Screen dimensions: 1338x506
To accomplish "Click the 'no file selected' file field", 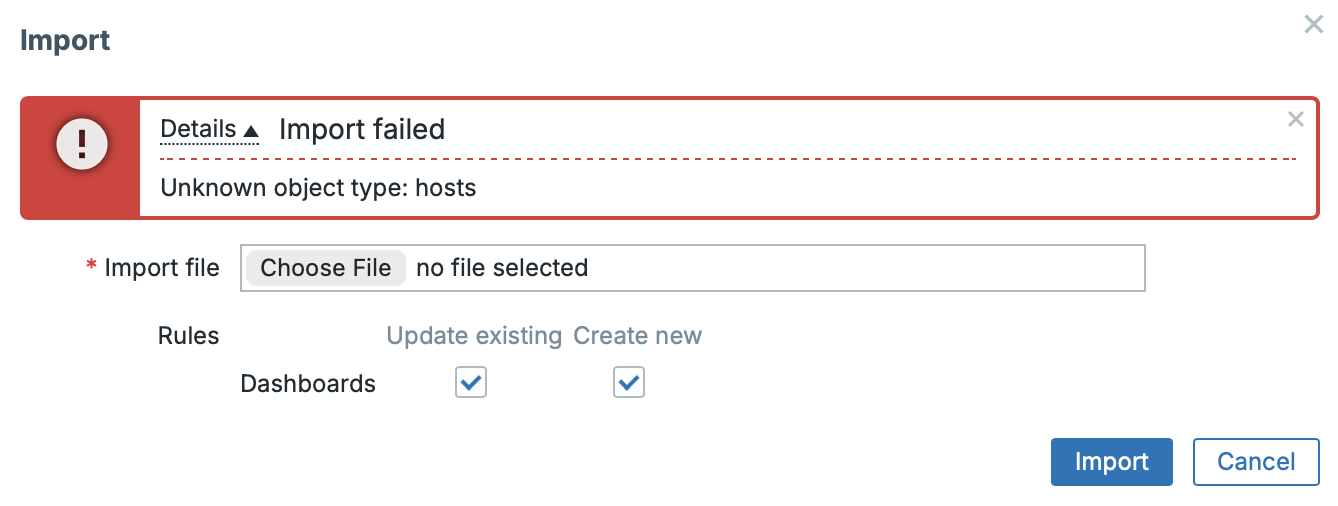I will (501, 268).
